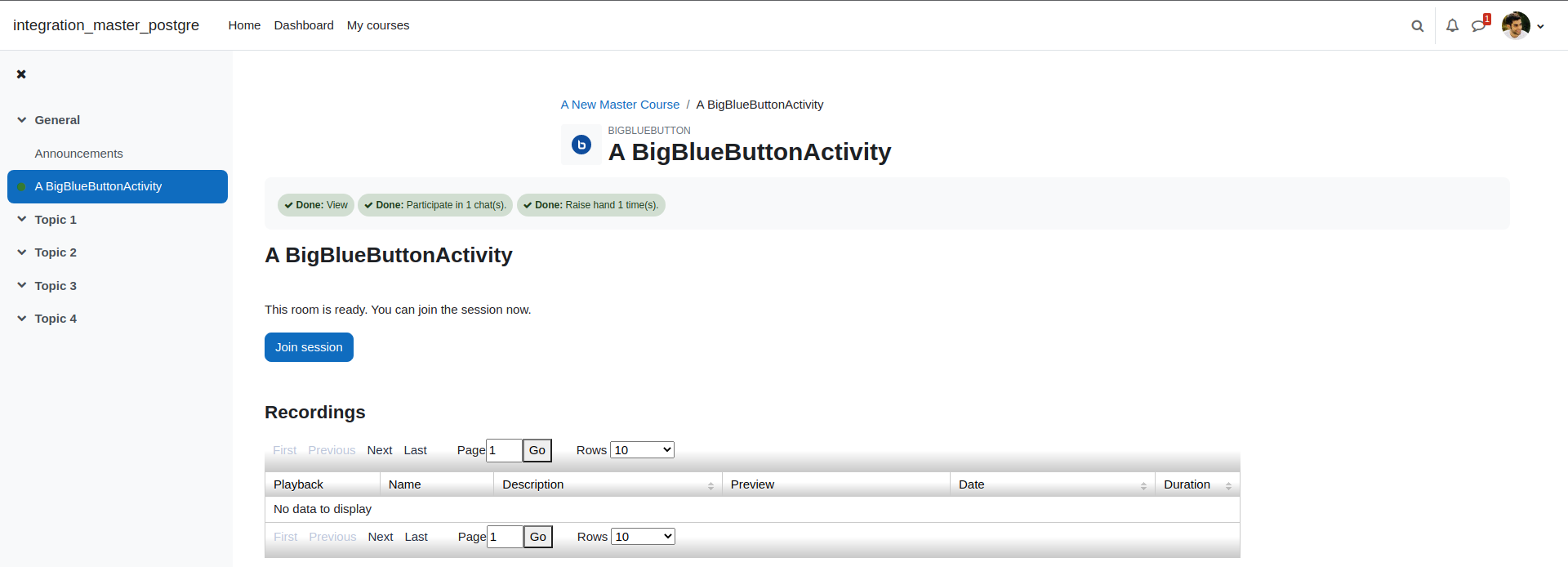This screenshot has height=567, width=1568.
Task: Click the Raise hand 1 time(s) badge
Action: point(591,205)
